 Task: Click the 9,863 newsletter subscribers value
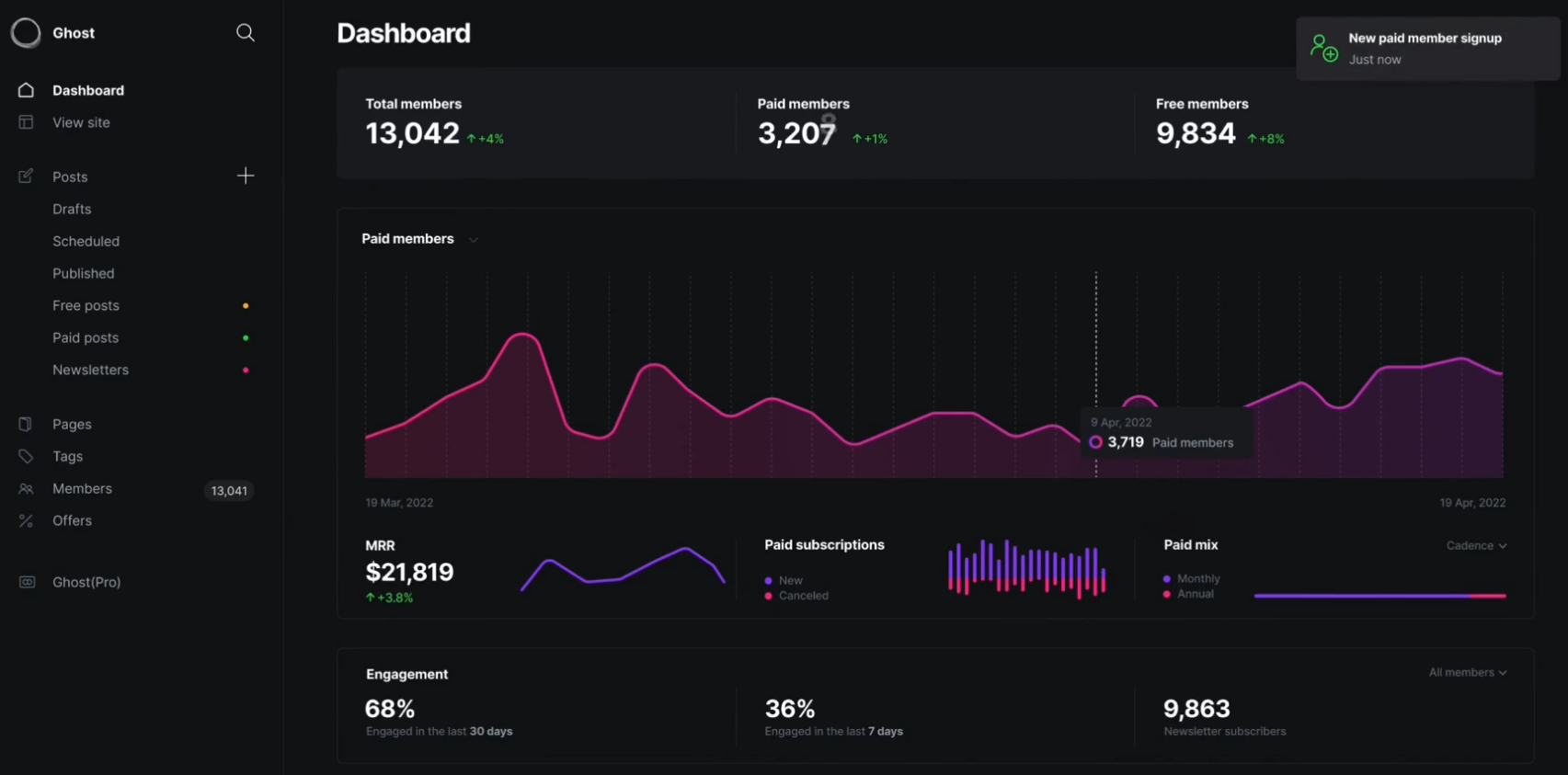click(1196, 709)
